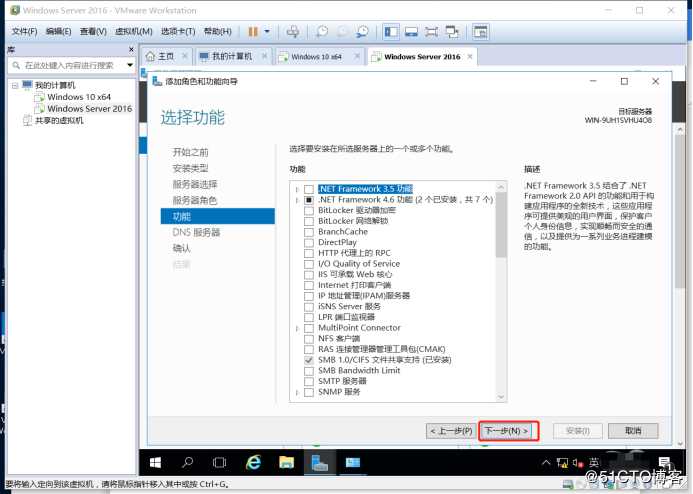Close the library panel

[x=131, y=49]
